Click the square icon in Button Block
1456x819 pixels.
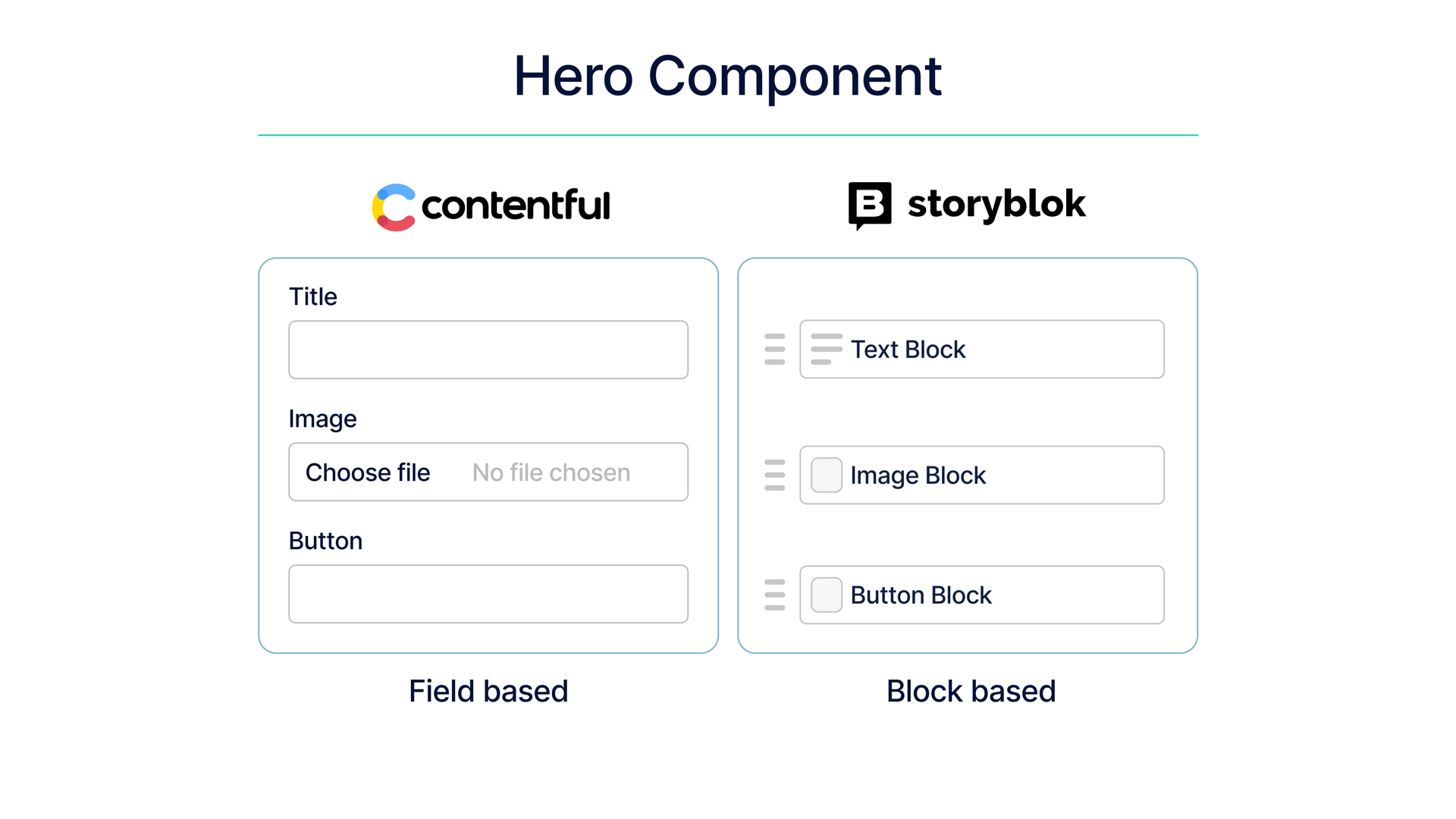(x=826, y=595)
